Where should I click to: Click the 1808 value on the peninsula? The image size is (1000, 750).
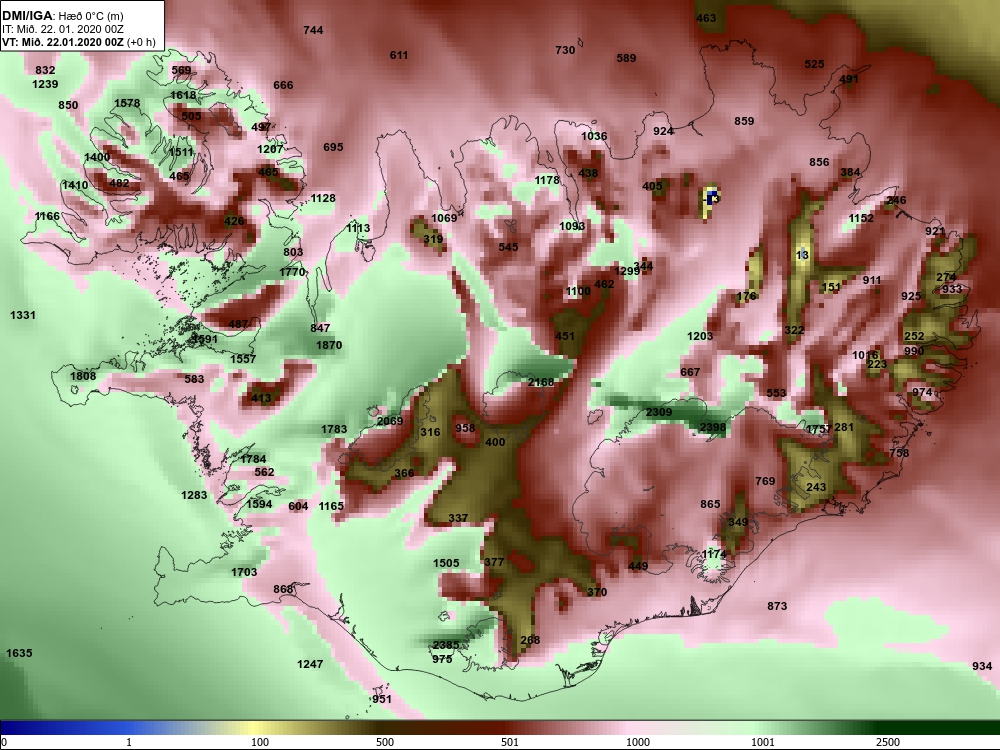coord(83,376)
